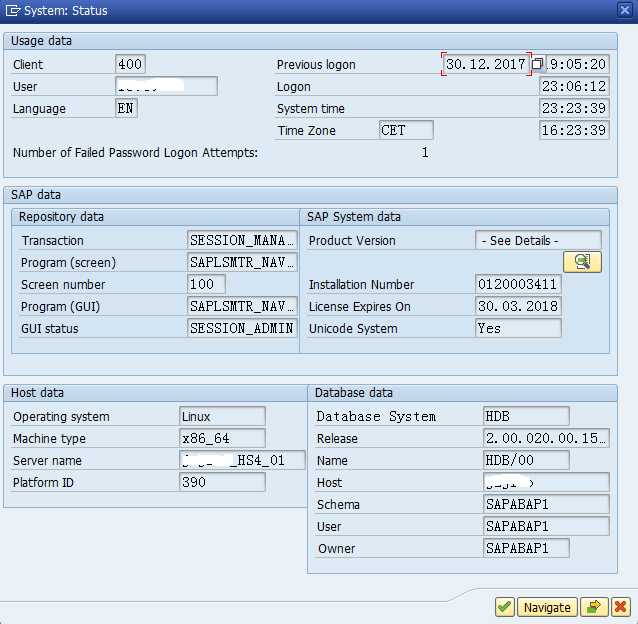Screen dimensions: 638x624
Task: Click the SAP data group header
Action: [x=310, y=195]
